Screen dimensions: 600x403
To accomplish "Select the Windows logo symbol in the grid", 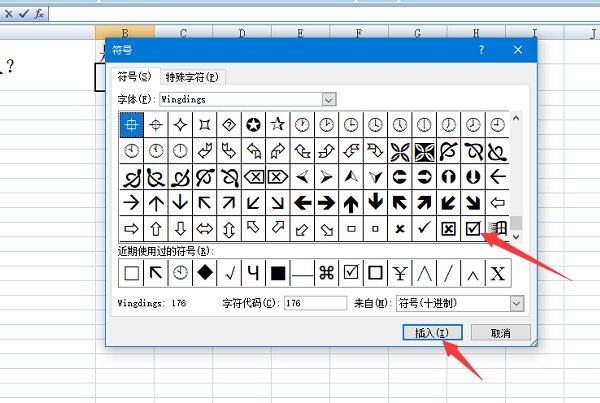I will click(497, 229).
